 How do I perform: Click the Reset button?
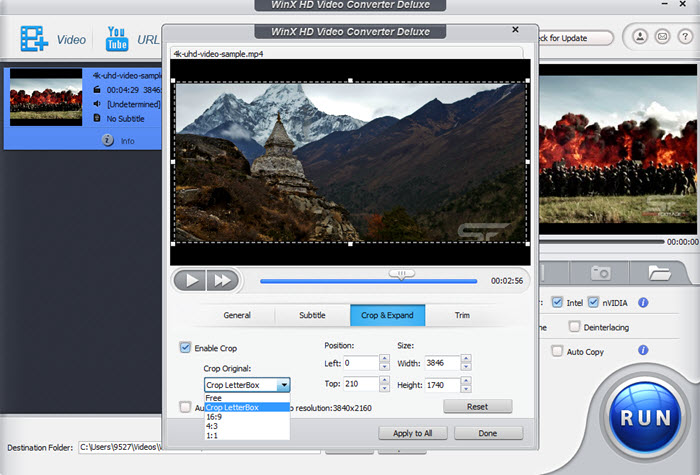tap(478, 406)
